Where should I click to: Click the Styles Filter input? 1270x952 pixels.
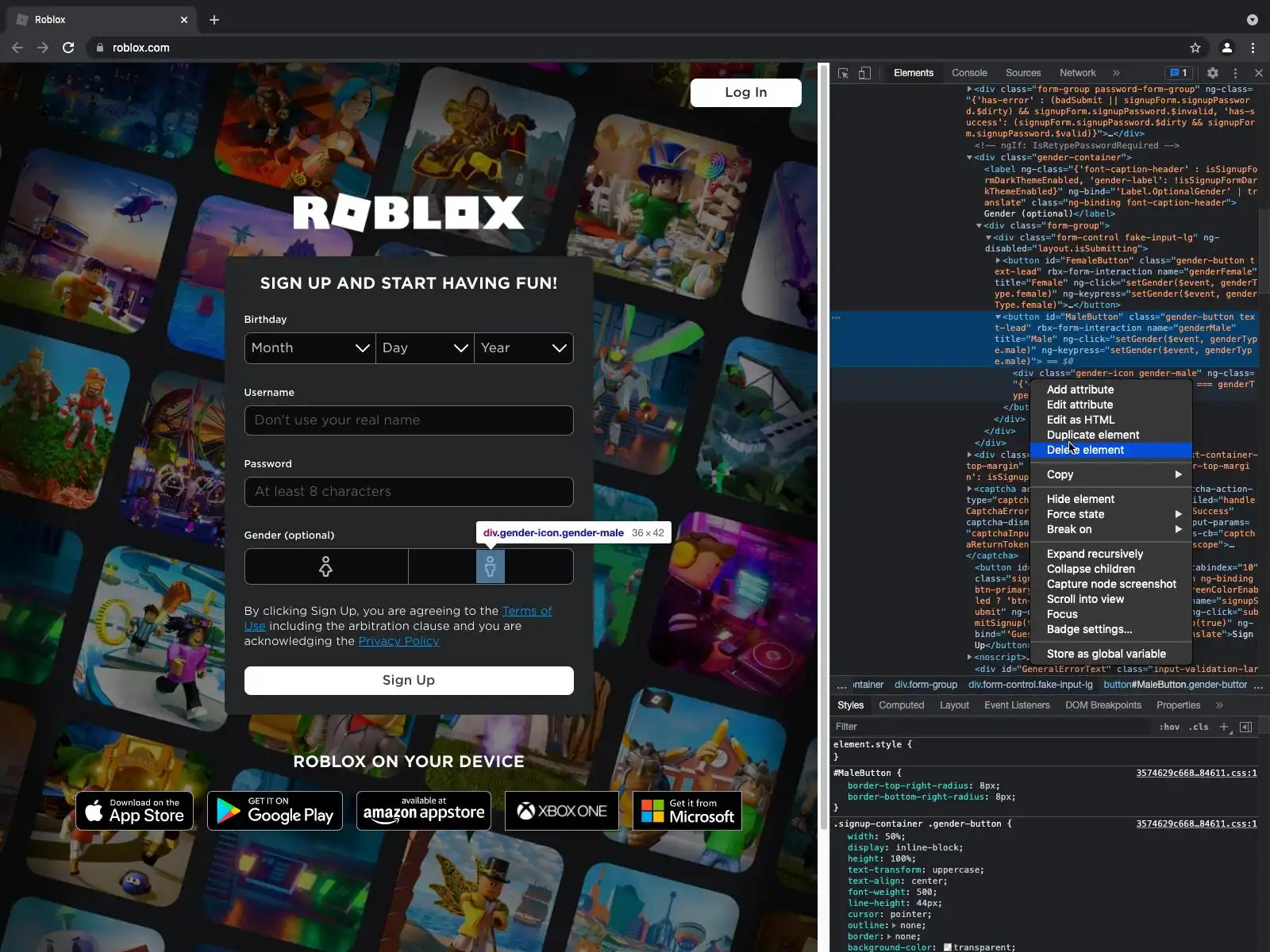tap(991, 727)
